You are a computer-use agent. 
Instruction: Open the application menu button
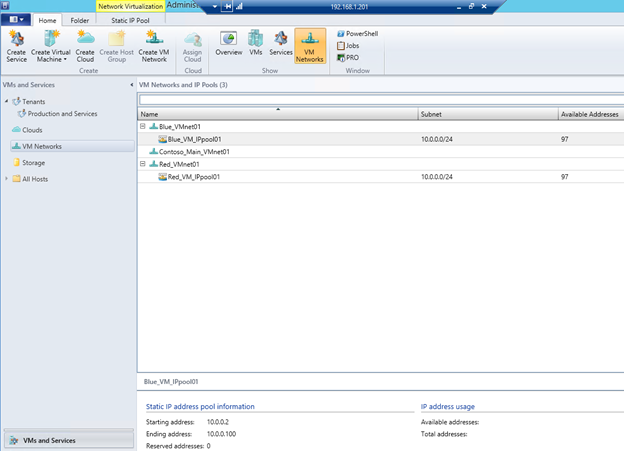[x=16, y=20]
